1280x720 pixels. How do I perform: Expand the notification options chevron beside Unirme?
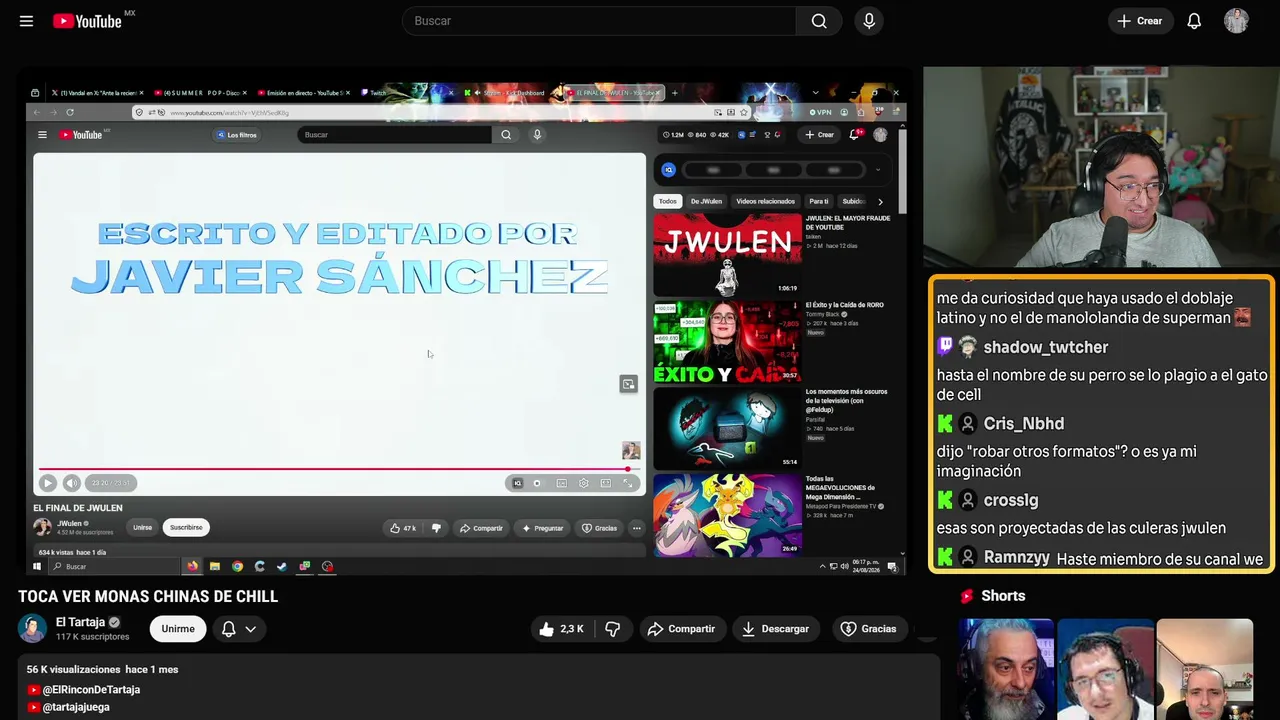250,629
